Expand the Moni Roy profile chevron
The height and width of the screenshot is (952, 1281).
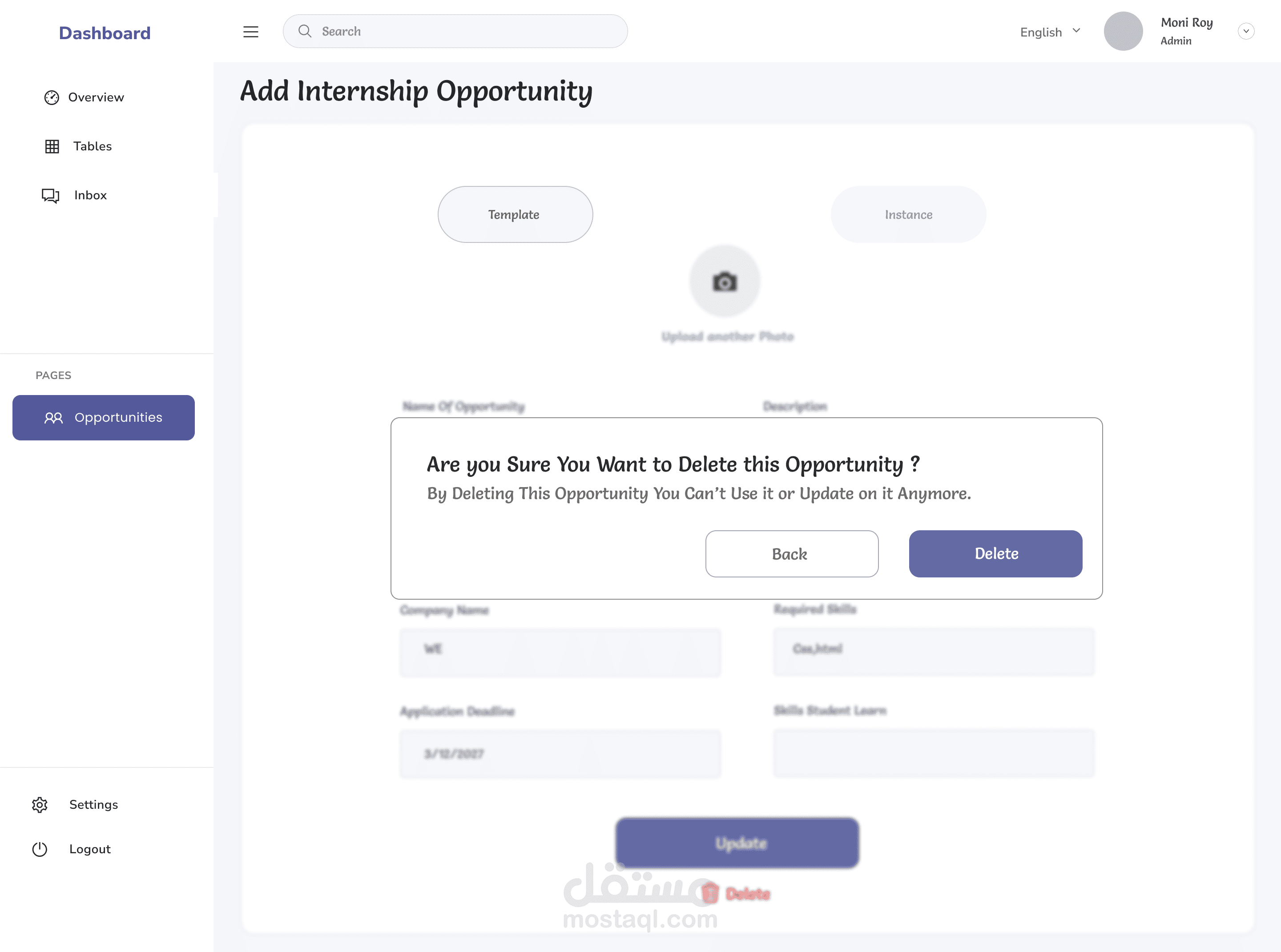click(x=1246, y=31)
